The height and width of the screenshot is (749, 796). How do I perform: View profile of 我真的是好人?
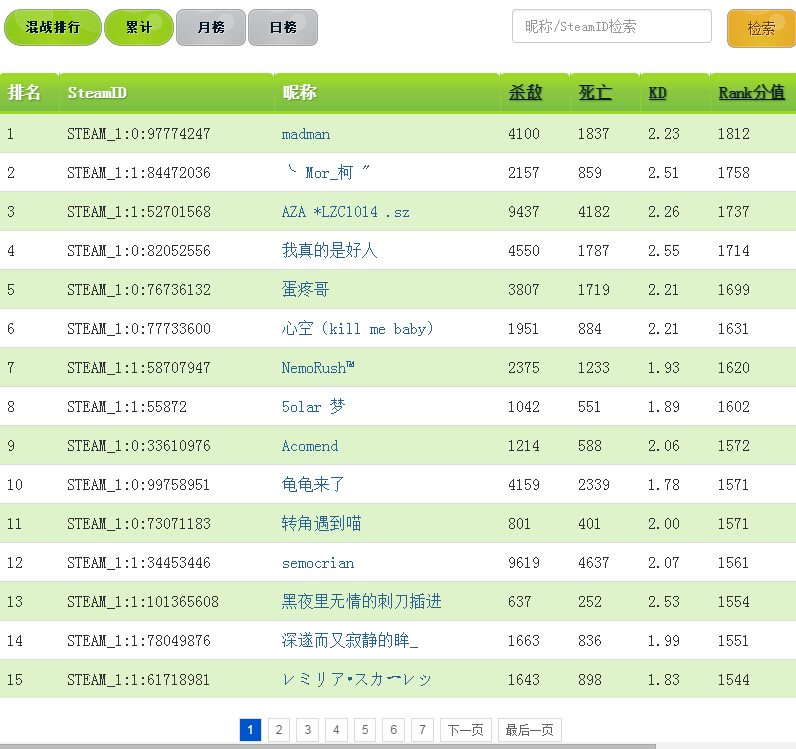click(x=329, y=251)
